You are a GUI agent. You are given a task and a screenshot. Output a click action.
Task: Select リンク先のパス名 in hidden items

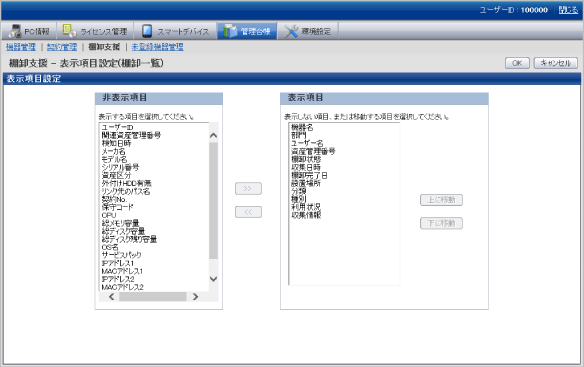point(126,192)
